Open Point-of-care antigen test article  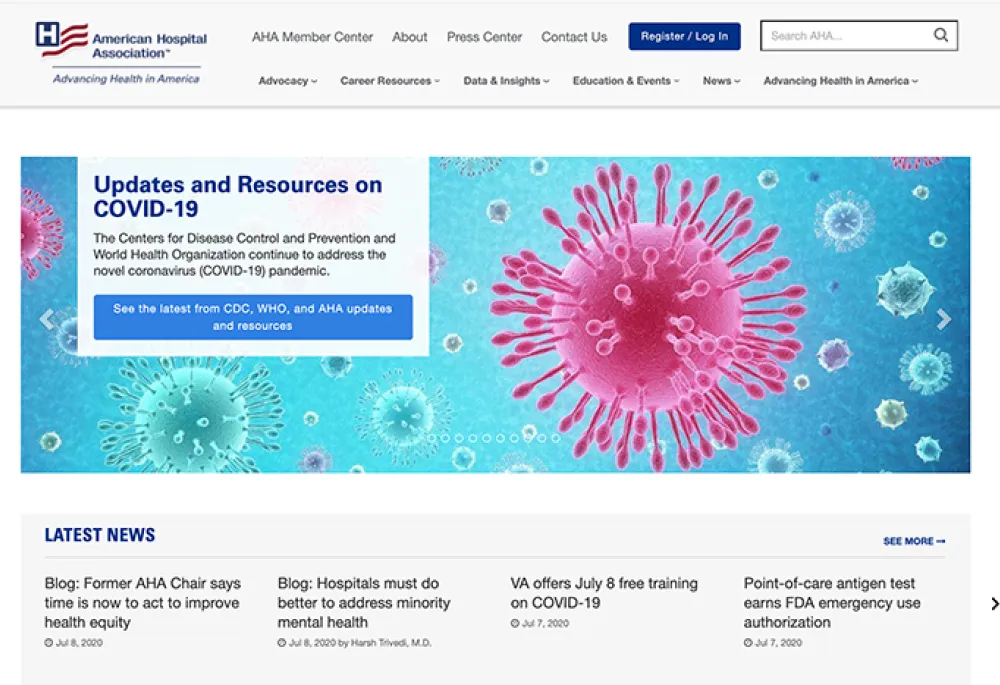pyautogui.click(x=832, y=603)
